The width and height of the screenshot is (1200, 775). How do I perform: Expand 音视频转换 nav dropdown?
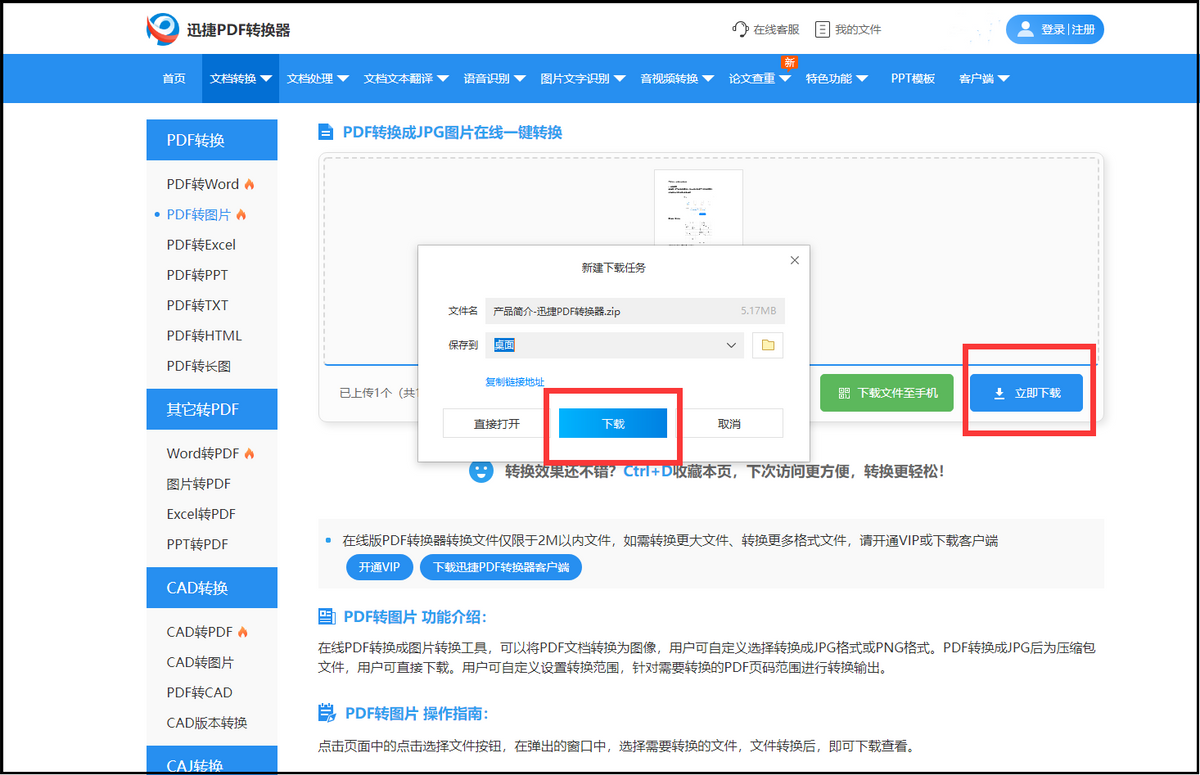tap(677, 78)
